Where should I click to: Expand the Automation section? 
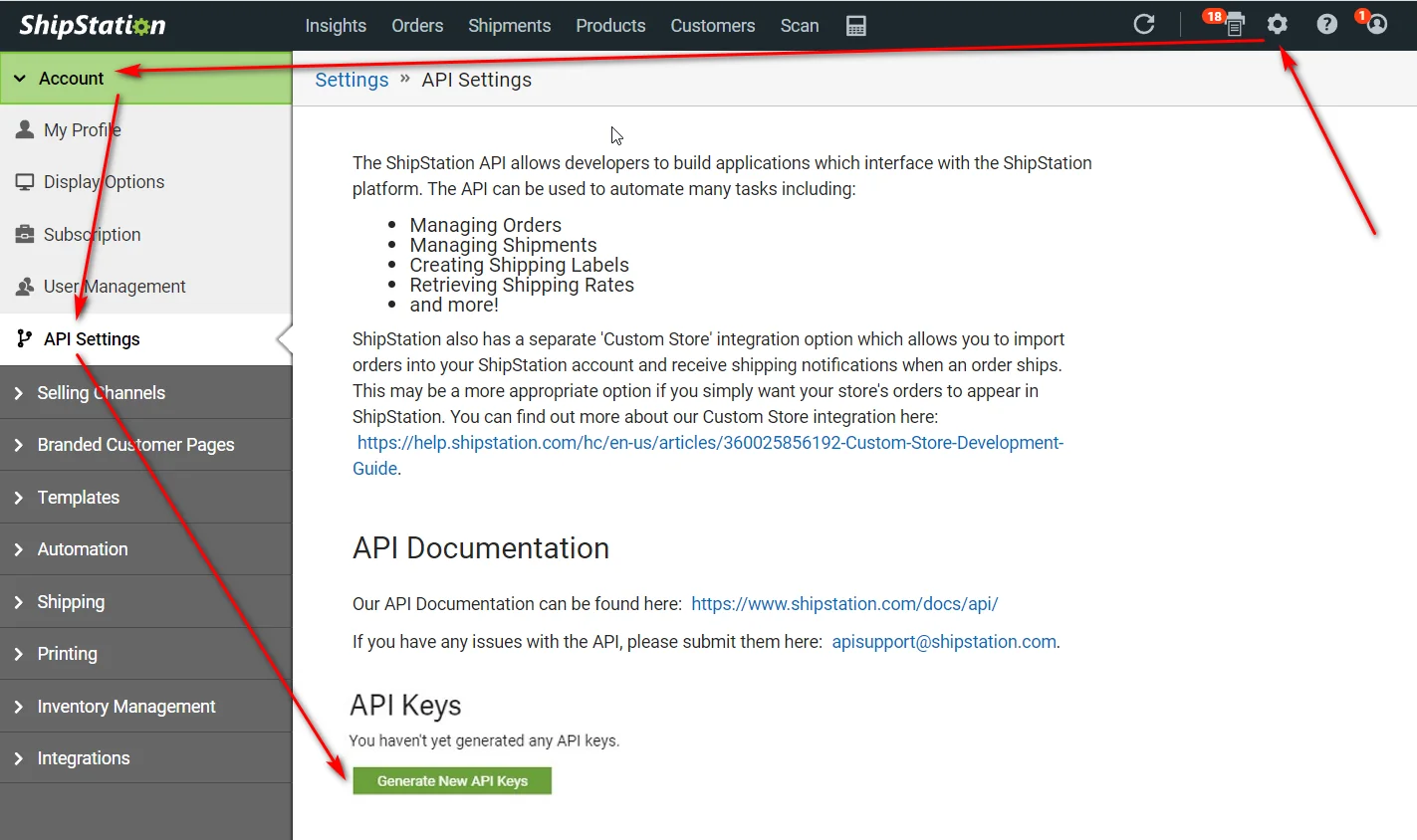(145, 549)
